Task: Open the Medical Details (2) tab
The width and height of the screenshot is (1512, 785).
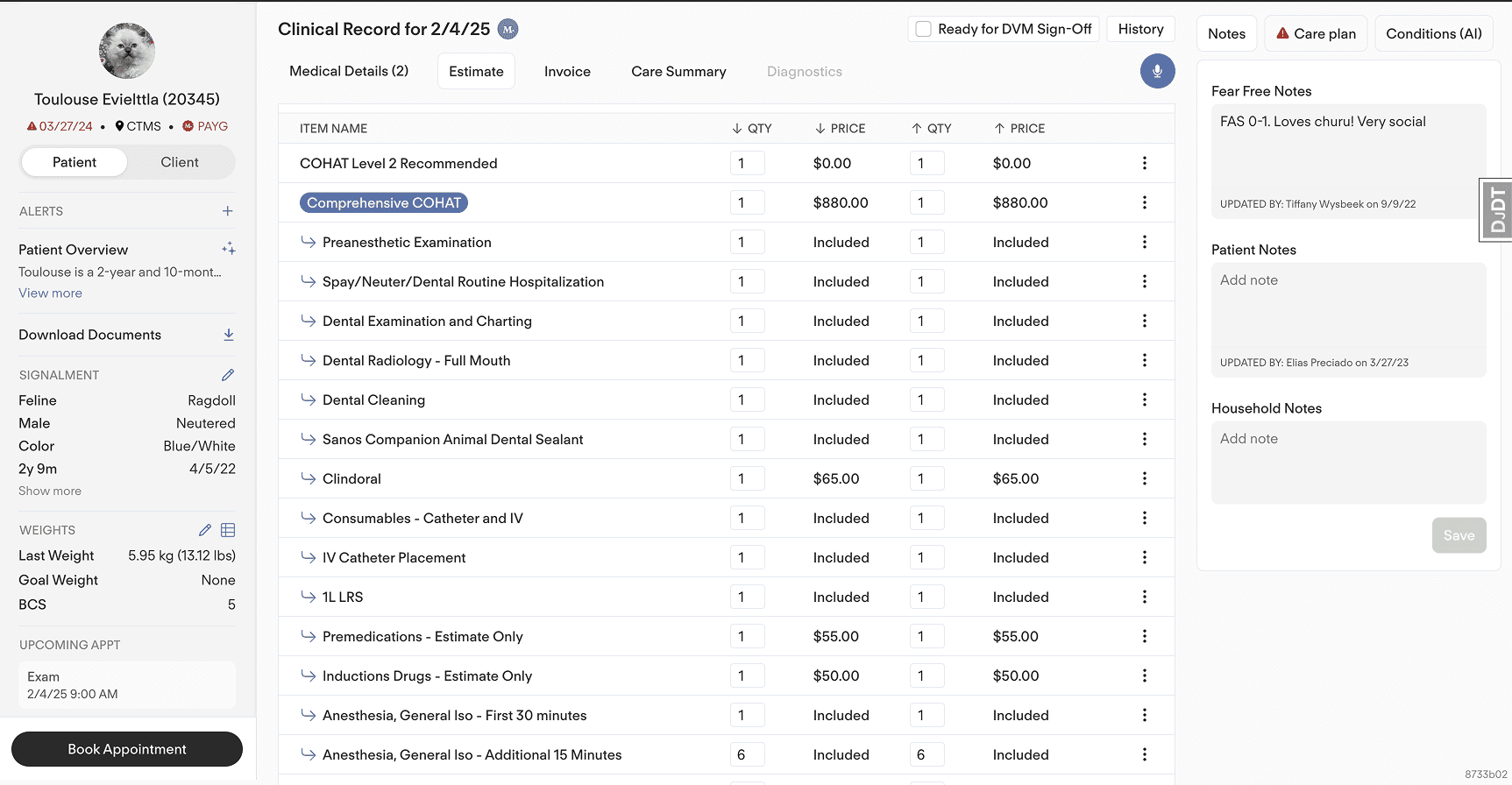Action: pos(349,71)
